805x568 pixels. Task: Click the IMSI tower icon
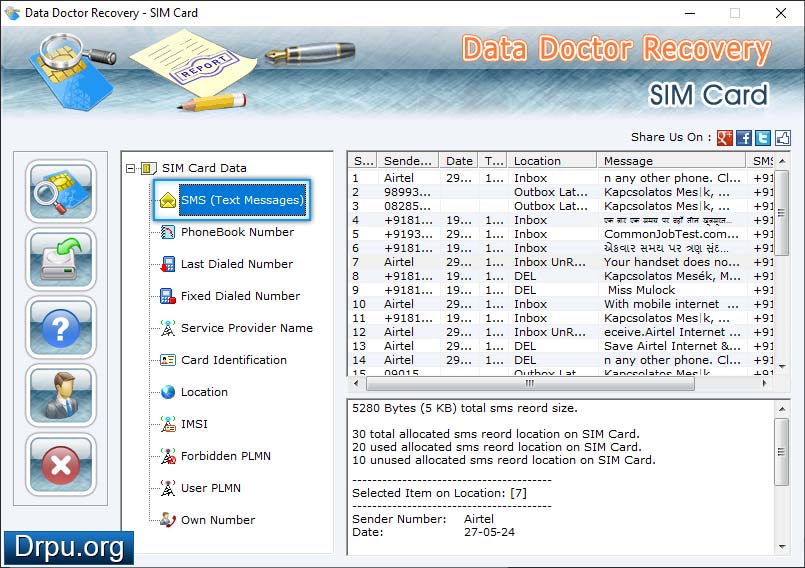167,424
